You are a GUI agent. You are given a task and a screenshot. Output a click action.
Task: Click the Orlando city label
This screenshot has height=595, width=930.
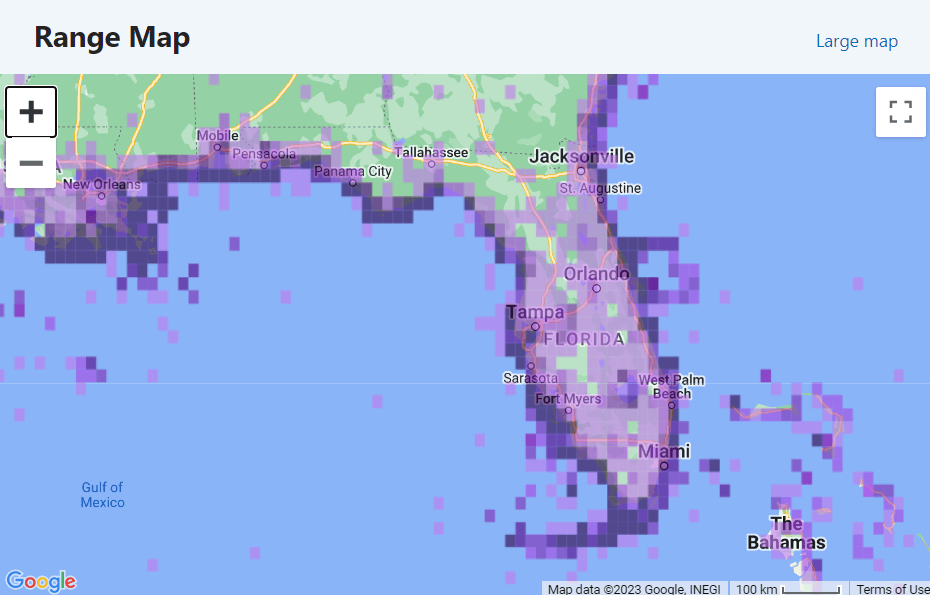click(596, 273)
